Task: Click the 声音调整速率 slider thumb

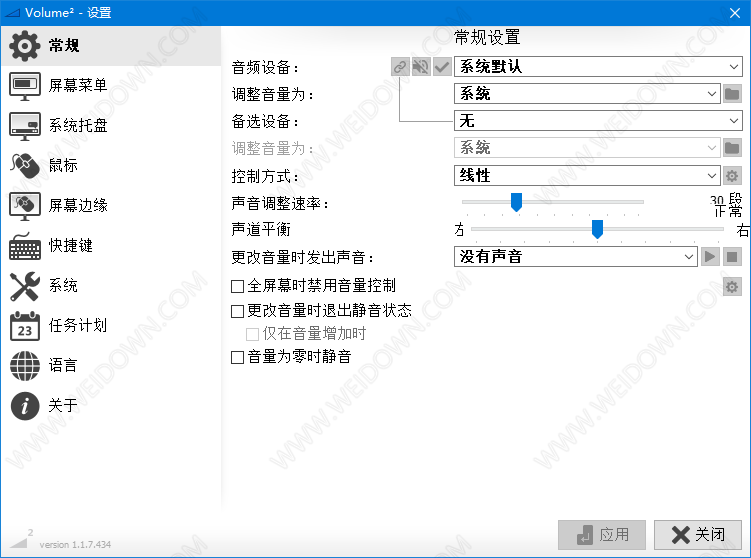Action: coord(516,202)
